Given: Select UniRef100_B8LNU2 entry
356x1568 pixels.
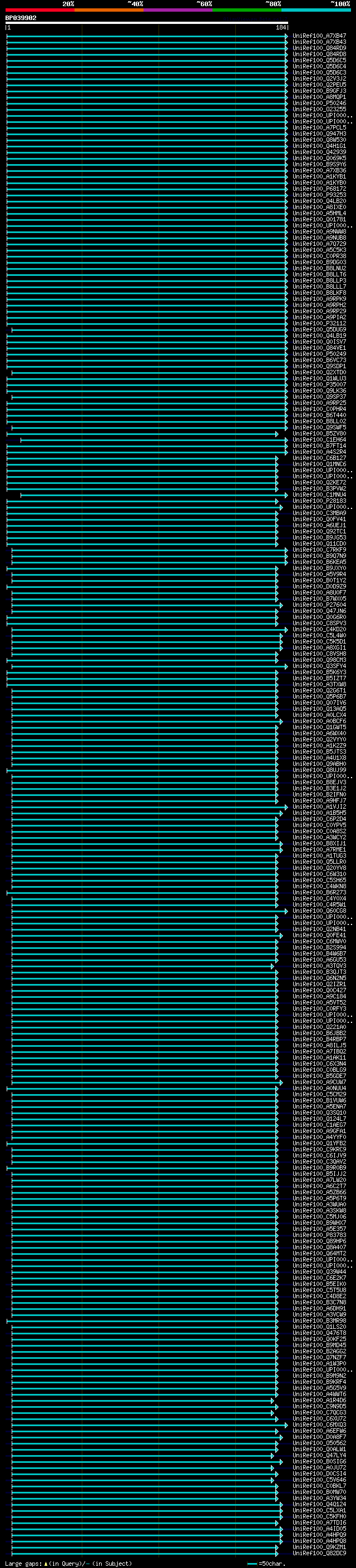Looking at the screenshot, I should pyautogui.click(x=319, y=269).
